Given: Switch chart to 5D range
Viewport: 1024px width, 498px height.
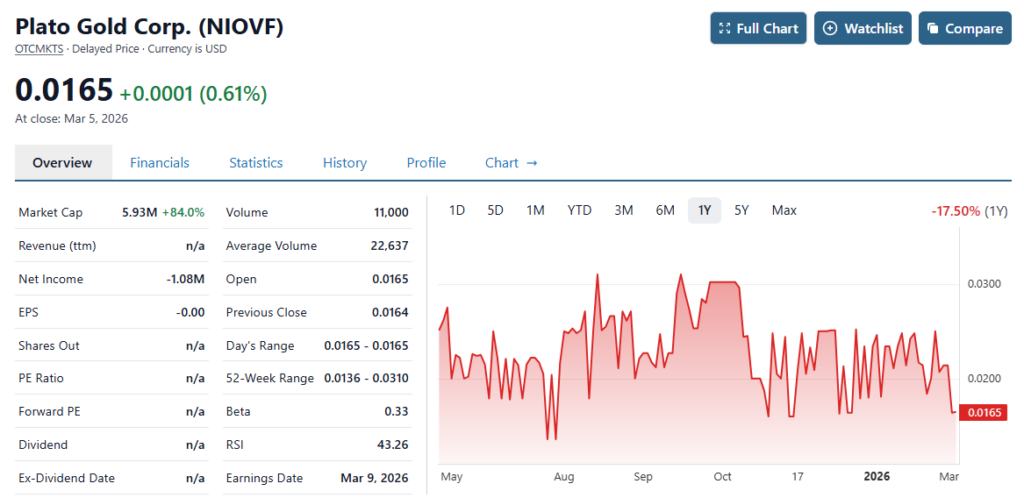Looking at the screenshot, I should click(495, 210).
